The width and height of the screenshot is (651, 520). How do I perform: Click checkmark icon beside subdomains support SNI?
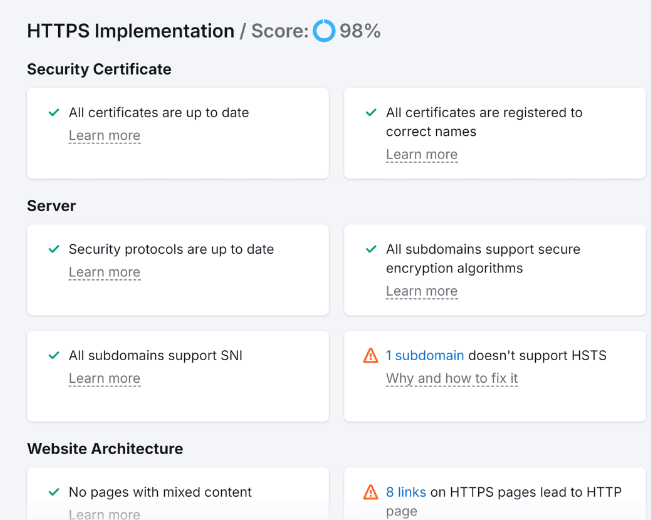(54, 355)
